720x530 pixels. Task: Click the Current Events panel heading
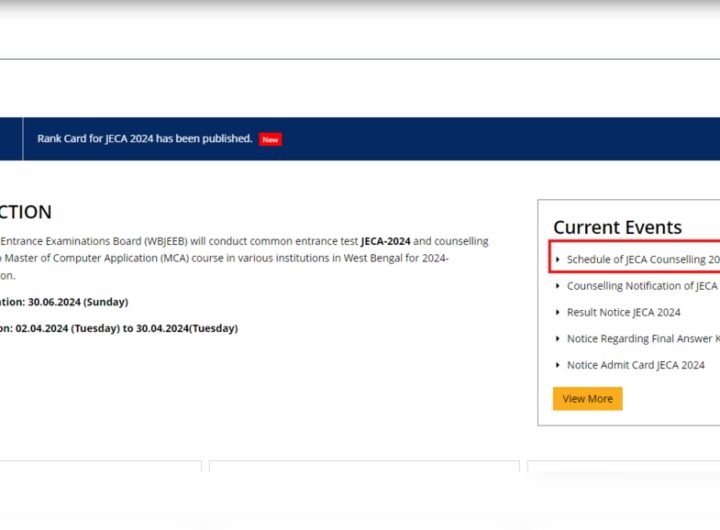click(617, 227)
